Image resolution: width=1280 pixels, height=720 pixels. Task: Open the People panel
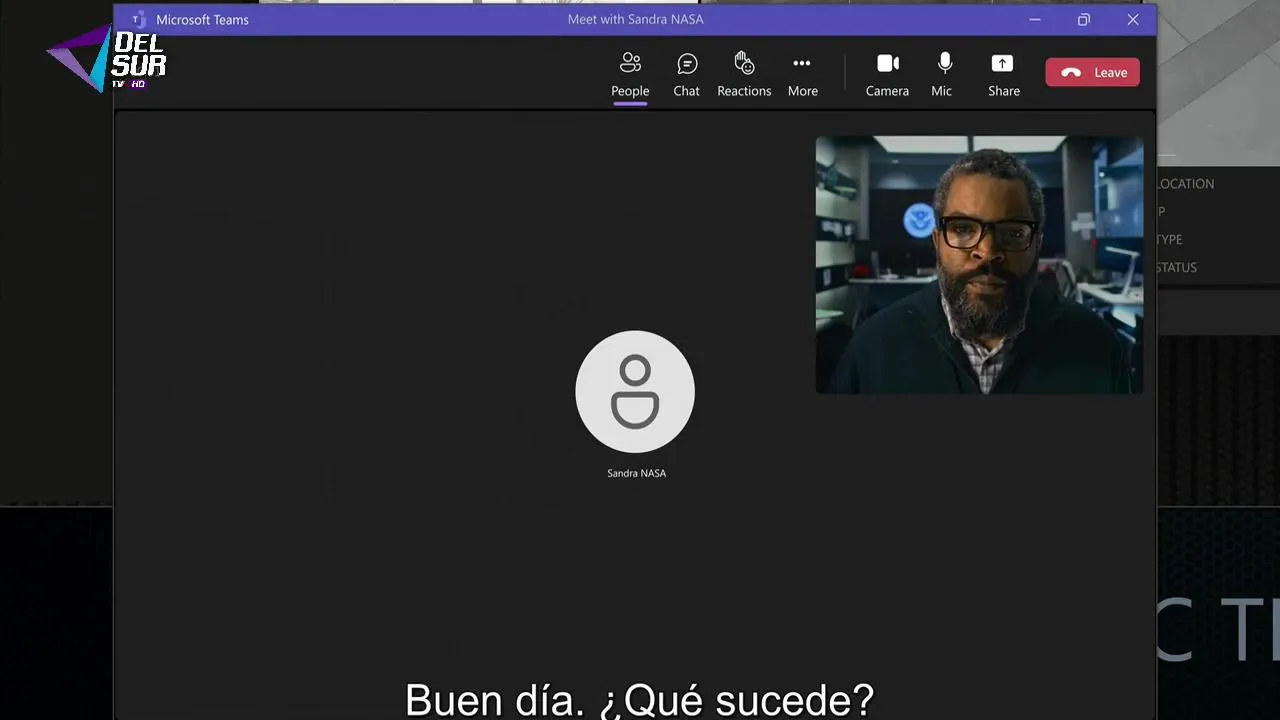tap(630, 75)
